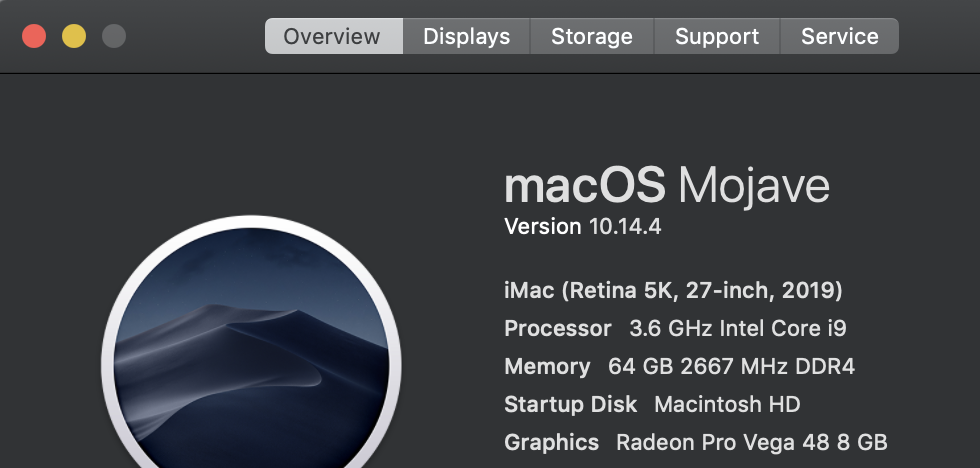Click the Memory label
This screenshot has height=468, width=980.
tap(547, 366)
